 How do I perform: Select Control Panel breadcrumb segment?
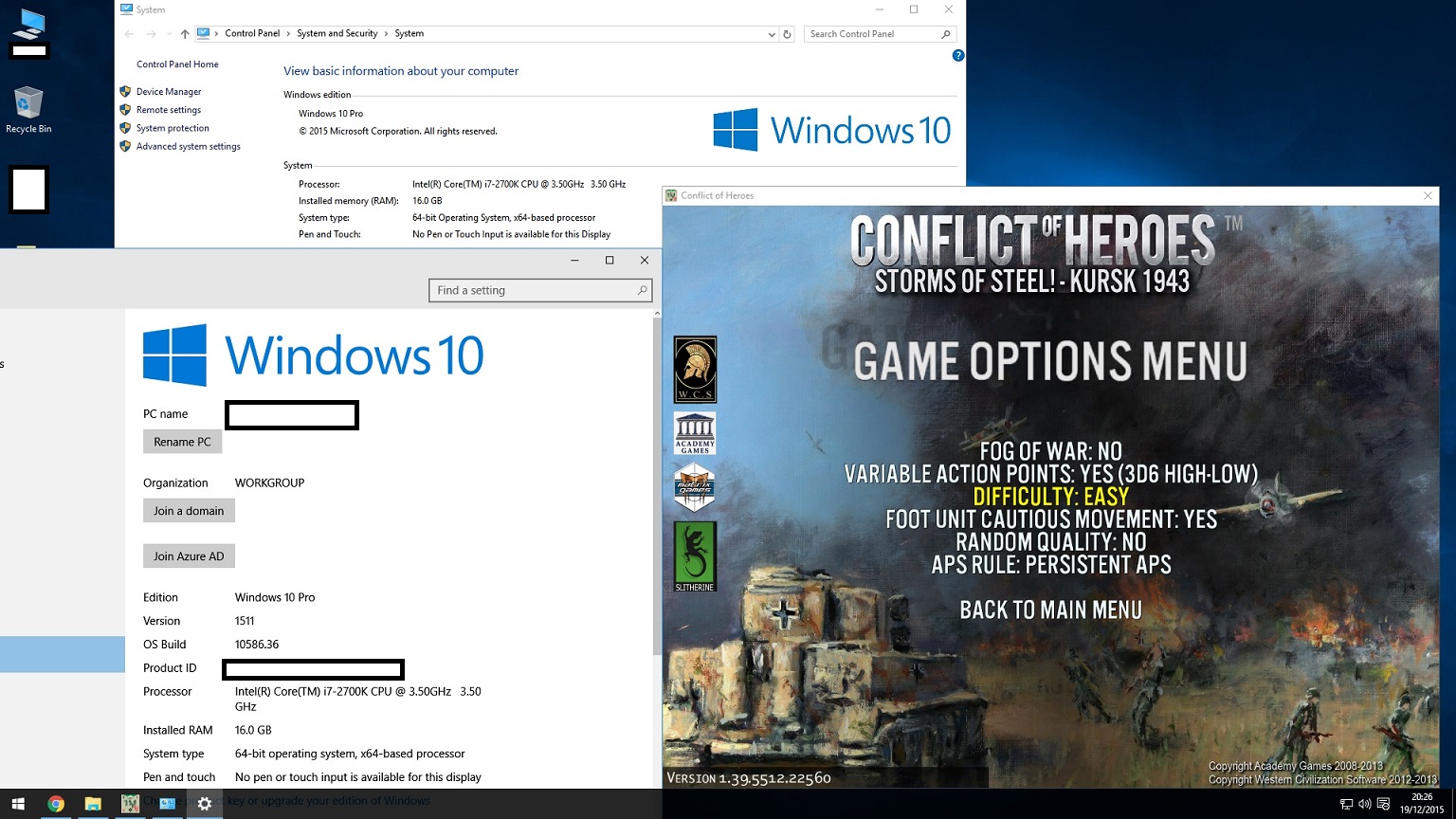click(x=252, y=33)
